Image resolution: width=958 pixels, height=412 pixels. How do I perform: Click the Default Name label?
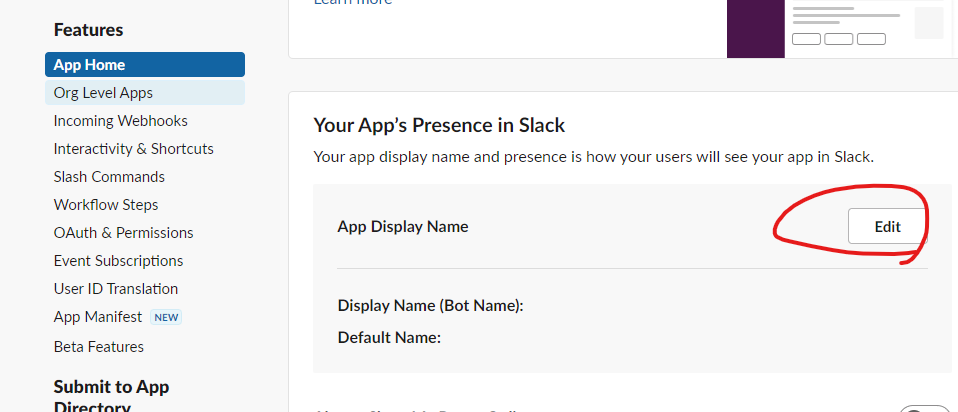[390, 337]
